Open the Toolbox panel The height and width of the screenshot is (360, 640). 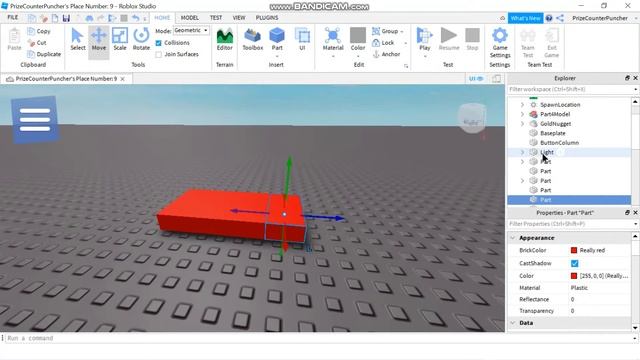pos(253,40)
